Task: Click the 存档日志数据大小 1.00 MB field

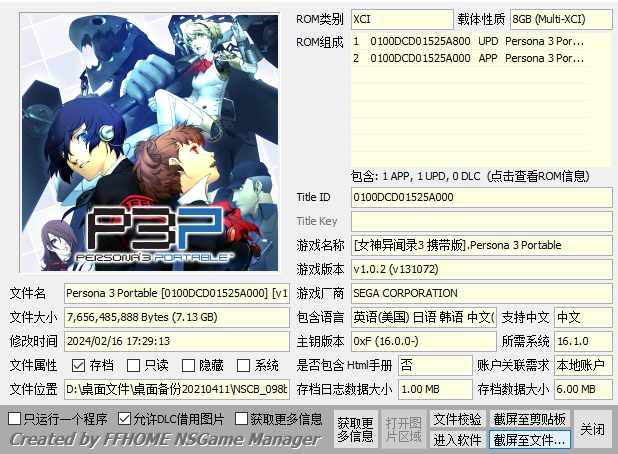Action: (x=436, y=389)
